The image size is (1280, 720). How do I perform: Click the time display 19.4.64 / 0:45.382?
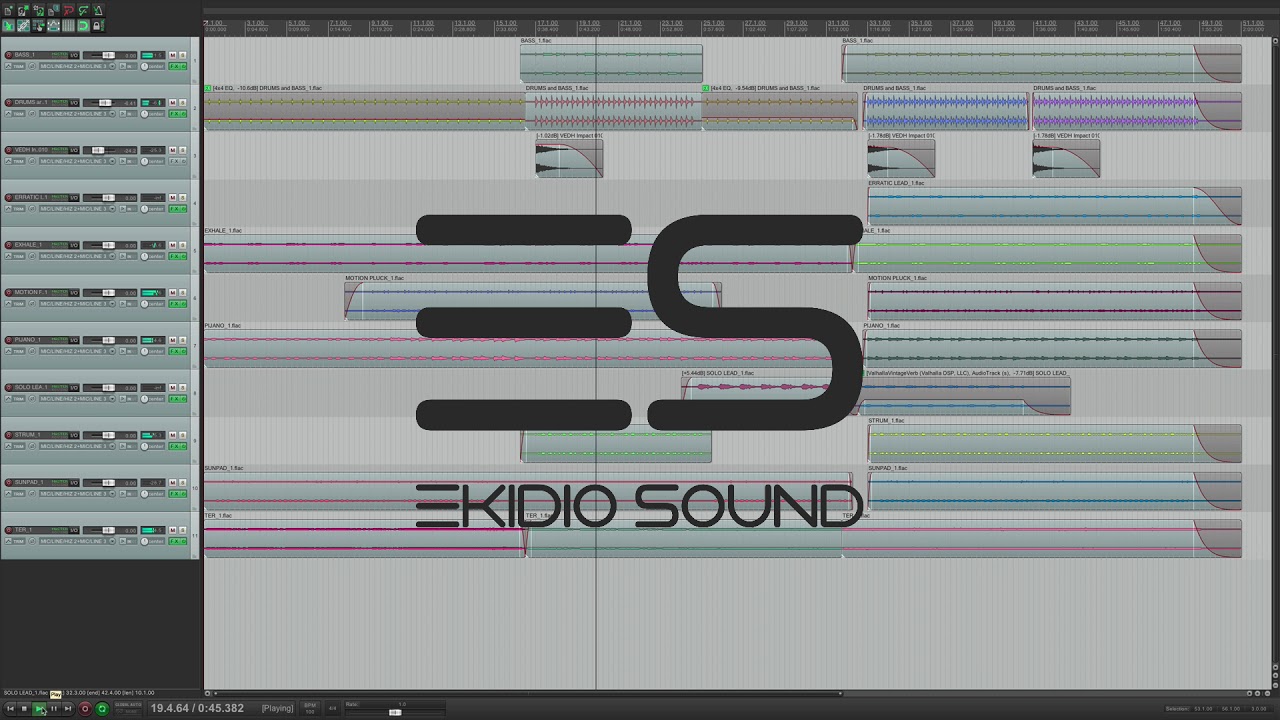[197, 708]
